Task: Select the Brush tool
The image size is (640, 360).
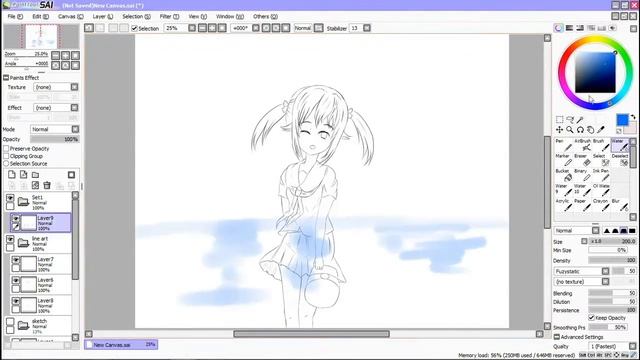Action: coord(601,145)
